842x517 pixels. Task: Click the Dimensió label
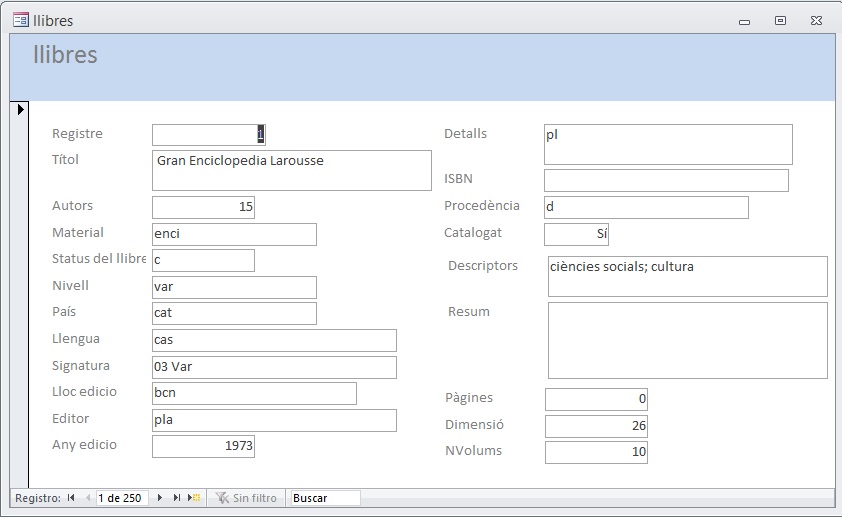pos(474,425)
